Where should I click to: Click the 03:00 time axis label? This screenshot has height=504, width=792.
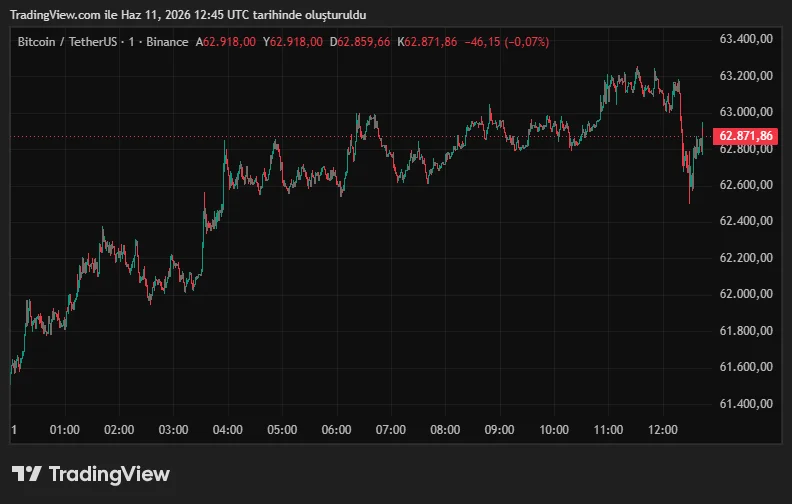[x=173, y=430]
